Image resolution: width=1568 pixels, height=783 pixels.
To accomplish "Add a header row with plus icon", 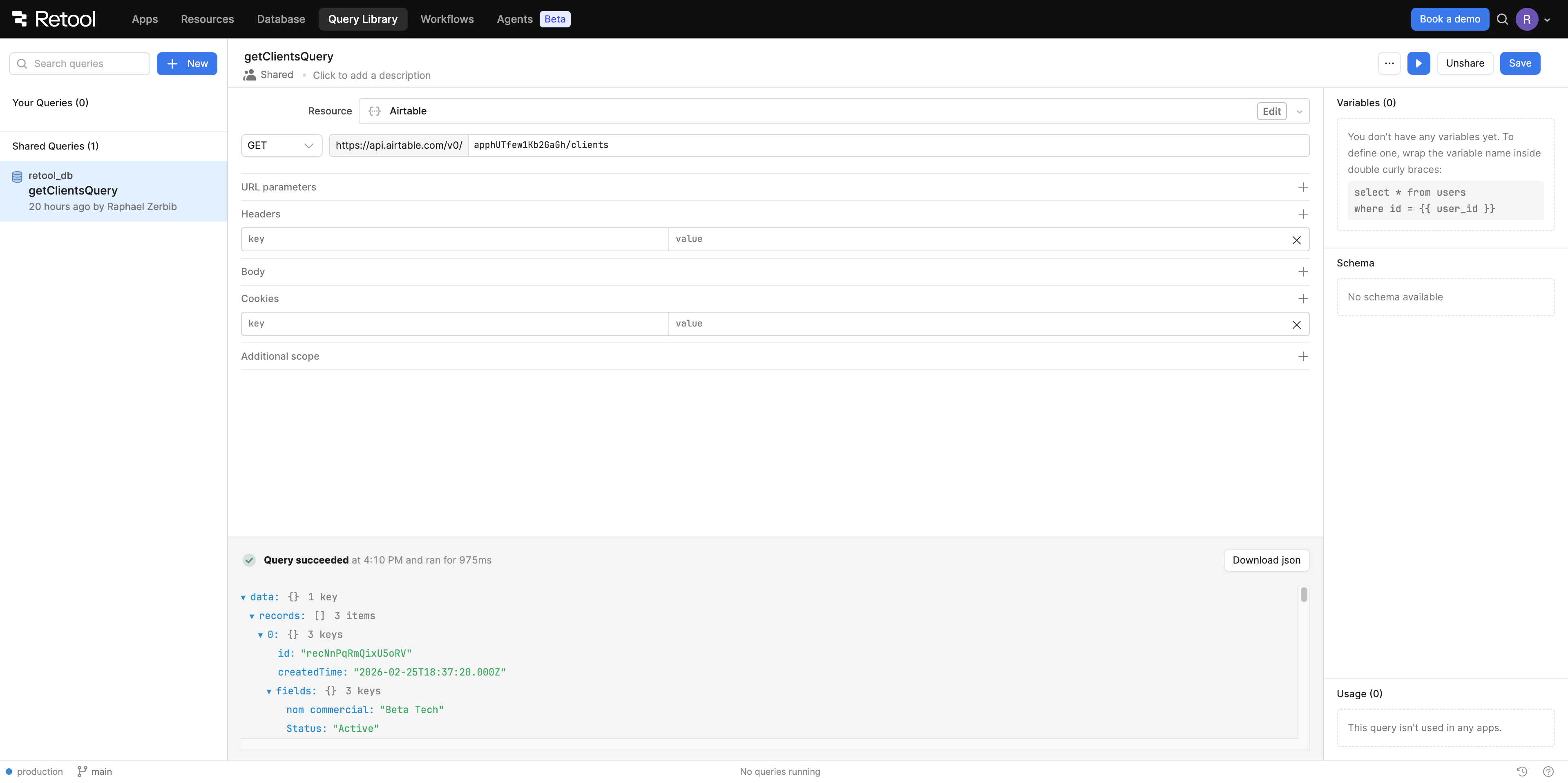I will point(1302,214).
